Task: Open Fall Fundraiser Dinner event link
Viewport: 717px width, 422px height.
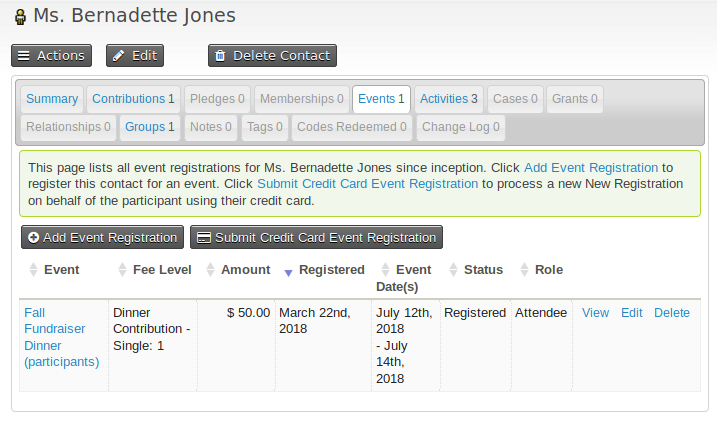Action: [60, 337]
